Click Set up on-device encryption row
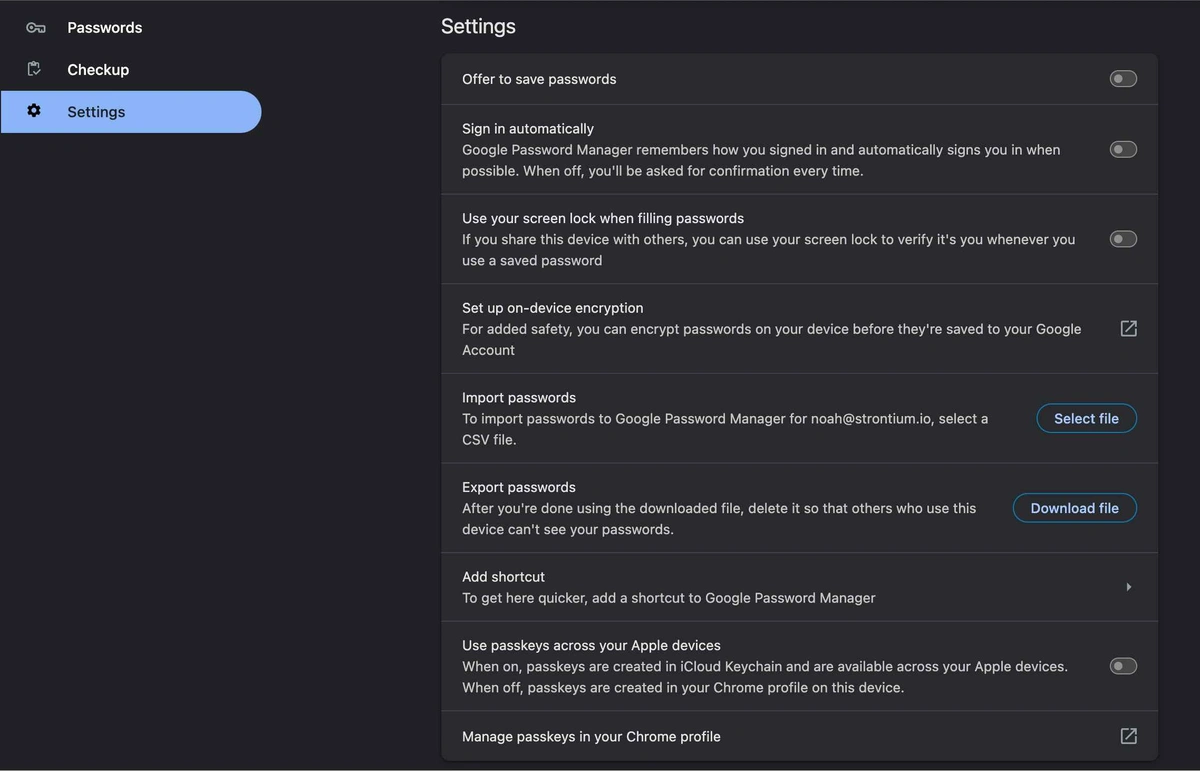1200x771 pixels. coord(799,329)
